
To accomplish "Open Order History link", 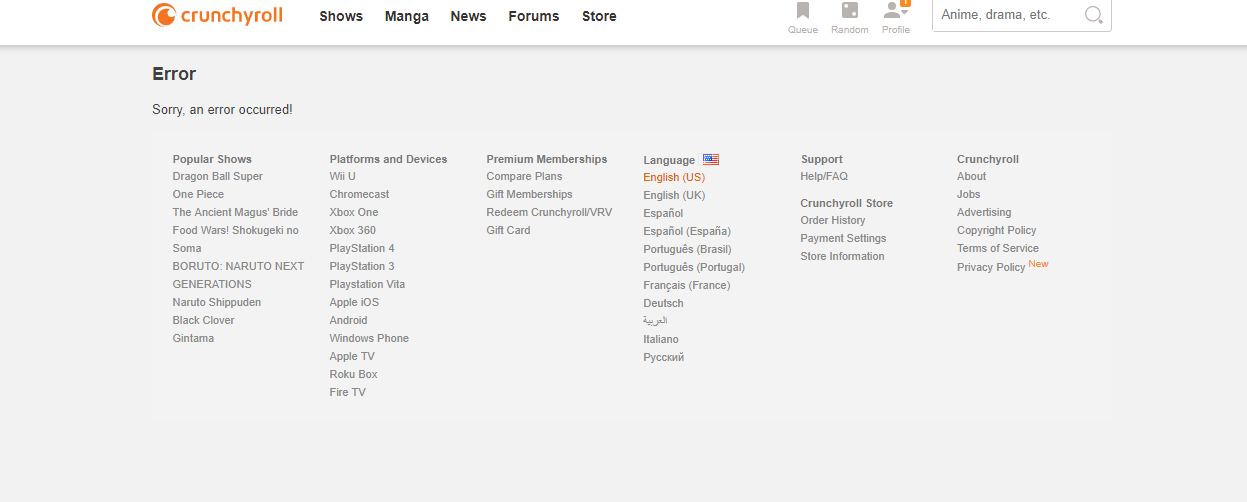I will coord(833,220).
